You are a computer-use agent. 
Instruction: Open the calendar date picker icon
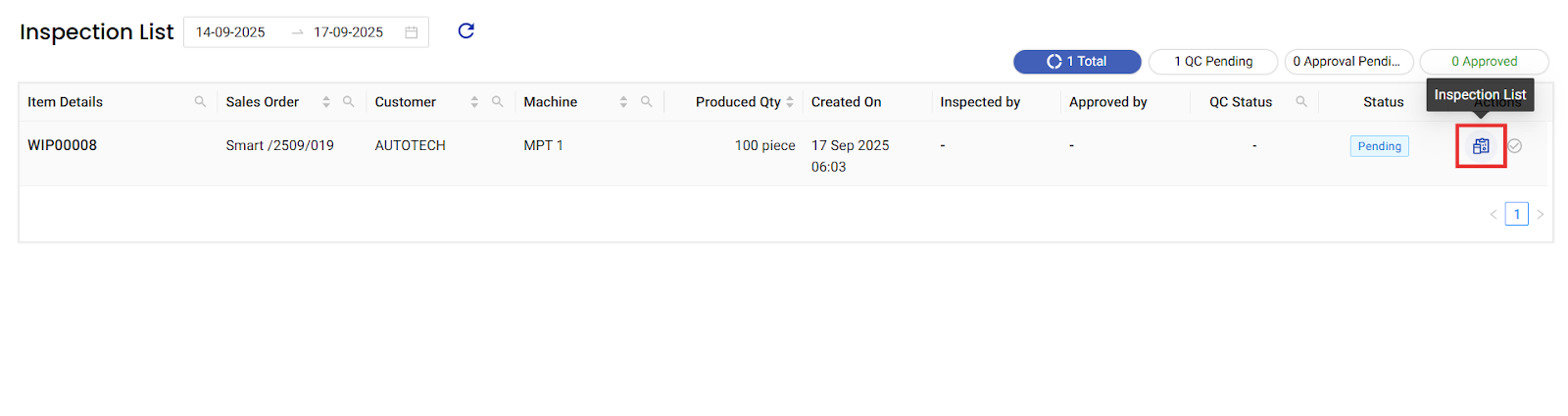point(412,32)
